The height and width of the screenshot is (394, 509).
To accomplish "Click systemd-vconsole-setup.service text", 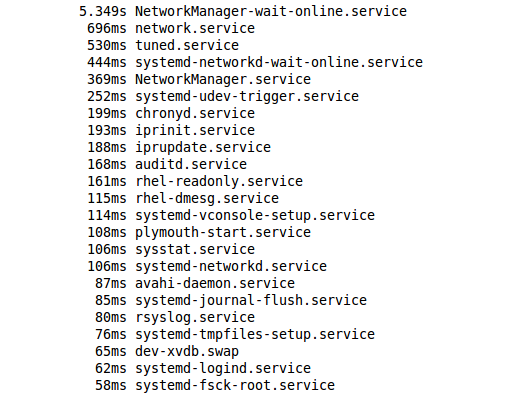I will pyautogui.click(x=255, y=215).
